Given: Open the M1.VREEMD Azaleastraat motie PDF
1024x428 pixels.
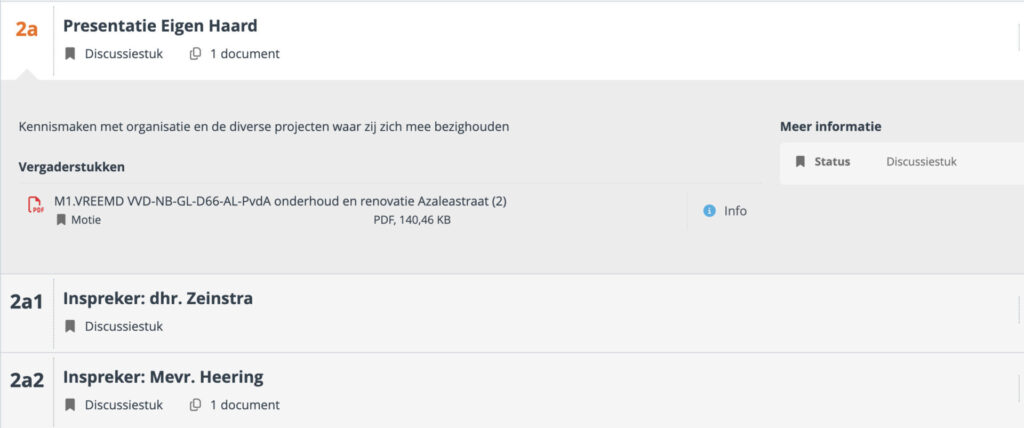Looking at the screenshot, I should pyautogui.click(x=280, y=201).
